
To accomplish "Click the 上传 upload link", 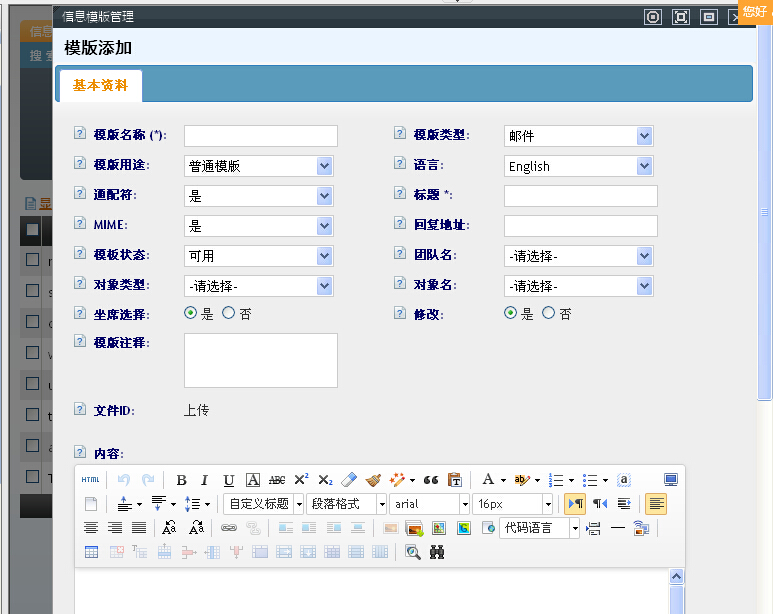I will click(x=197, y=410).
